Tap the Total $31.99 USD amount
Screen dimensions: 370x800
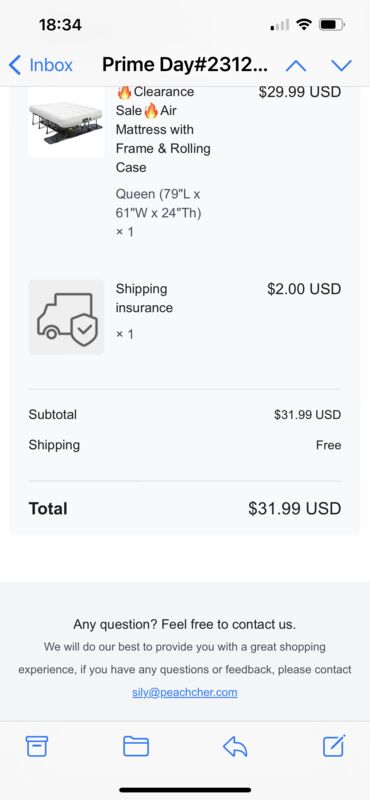(x=294, y=509)
